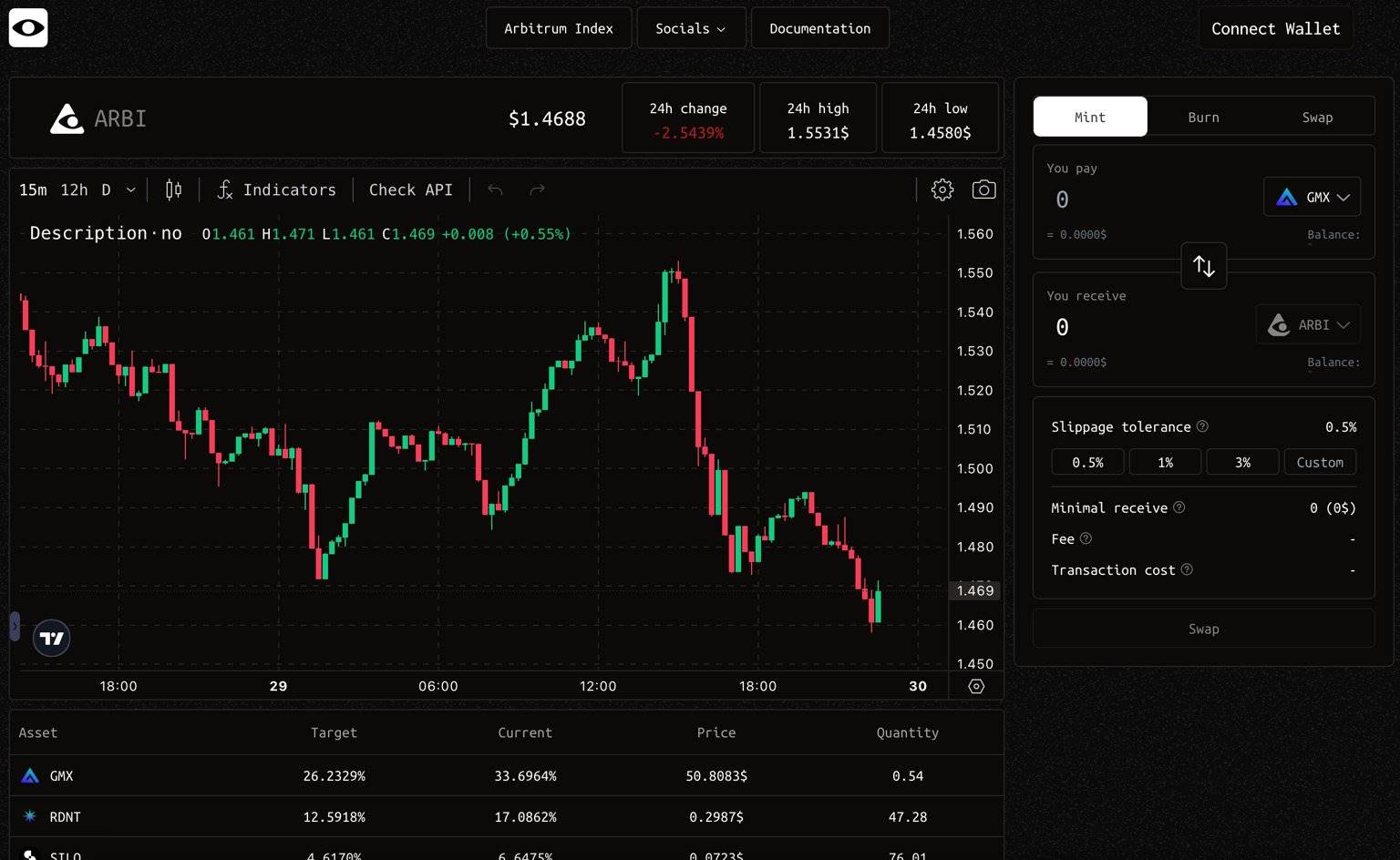Click the GMX asset icon in table
The image size is (1400, 860).
pyautogui.click(x=30, y=776)
